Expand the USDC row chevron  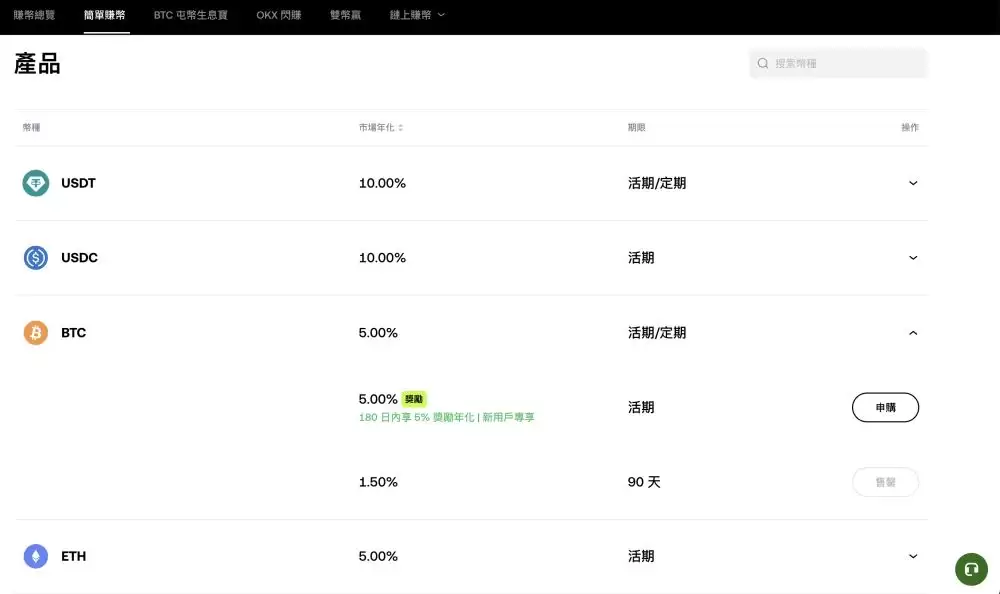[912, 257]
